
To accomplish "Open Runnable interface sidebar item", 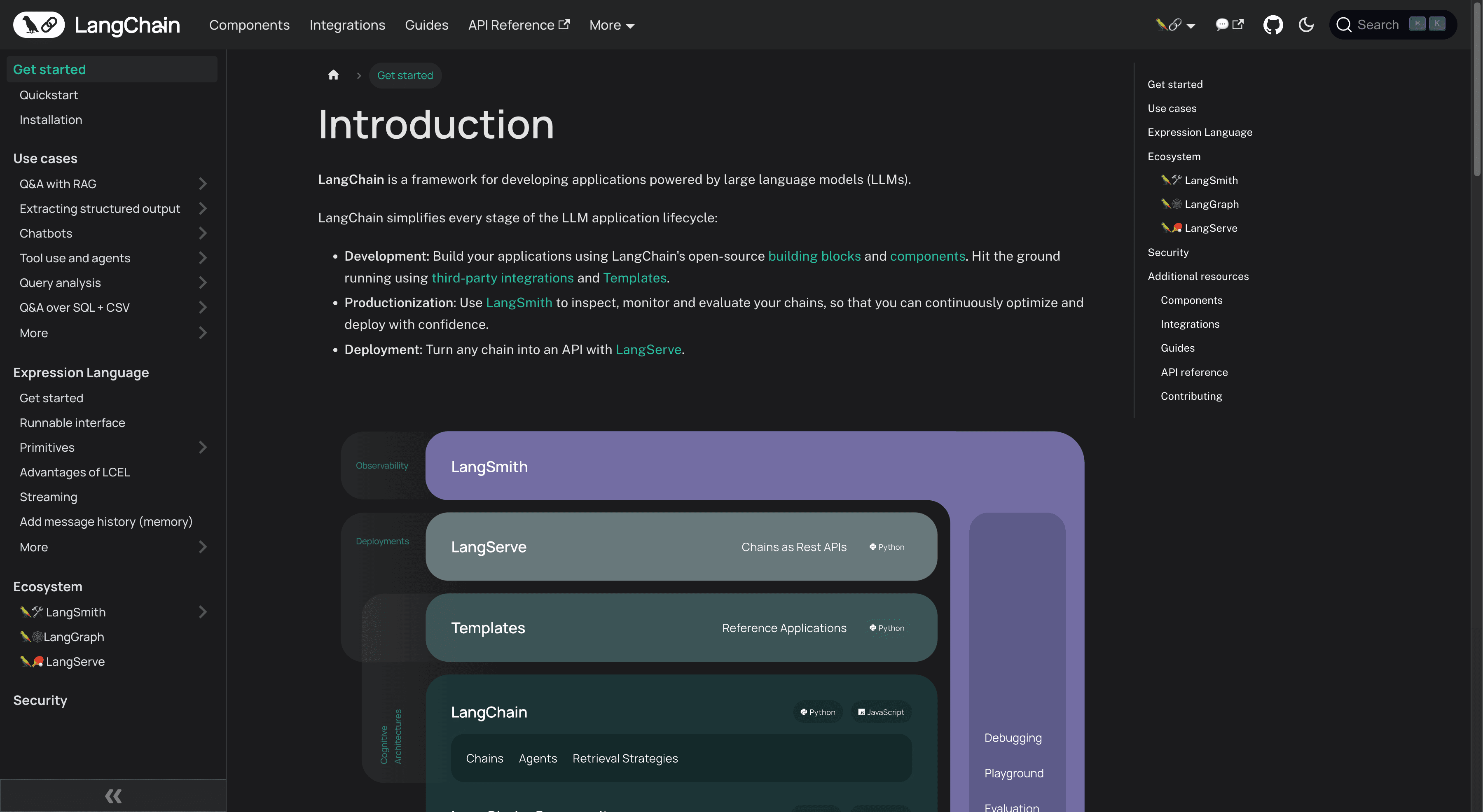I will (x=72, y=422).
